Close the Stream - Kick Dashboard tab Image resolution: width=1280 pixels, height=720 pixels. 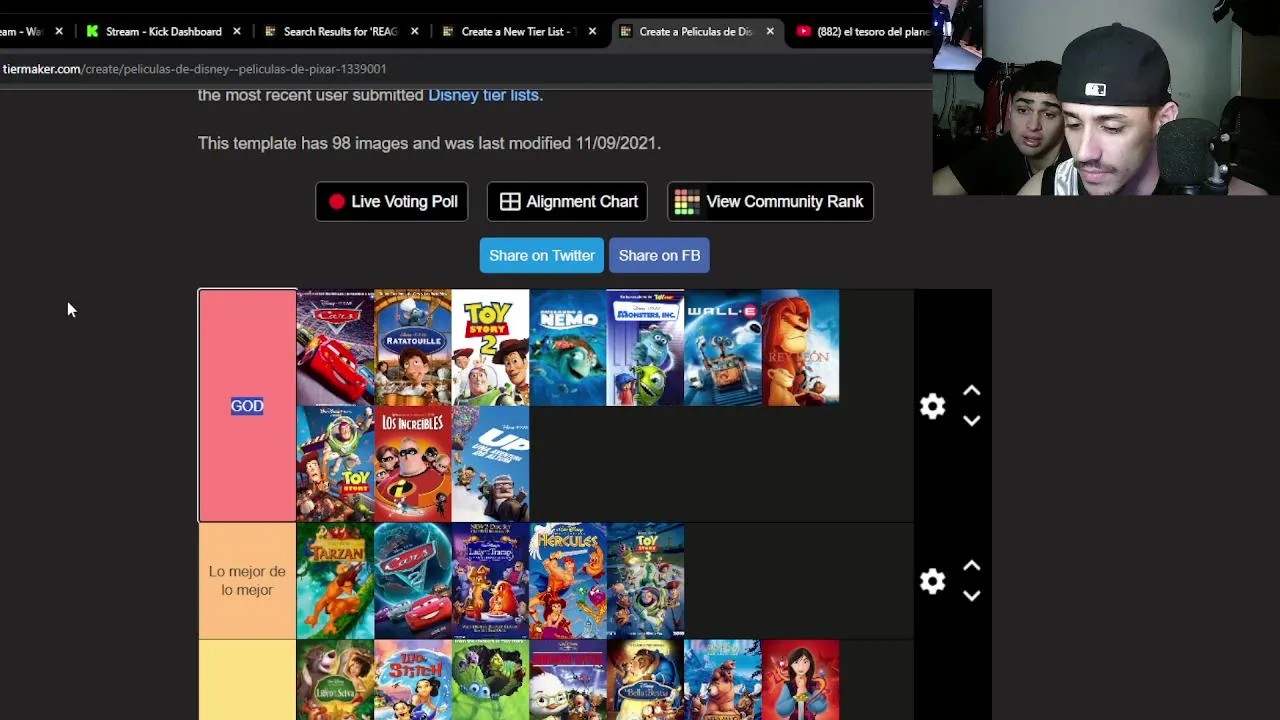tap(237, 32)
